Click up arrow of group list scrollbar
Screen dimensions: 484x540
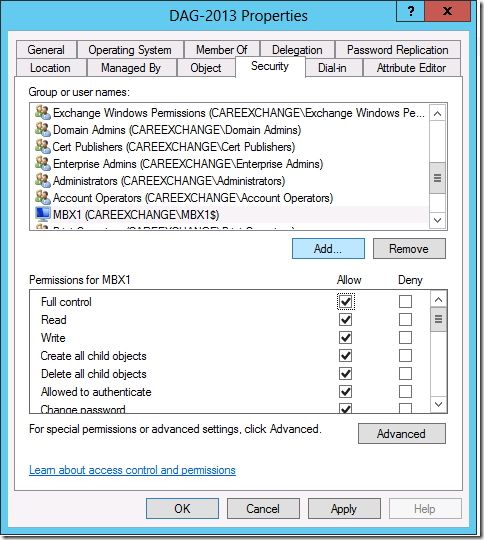click(437, 113)
